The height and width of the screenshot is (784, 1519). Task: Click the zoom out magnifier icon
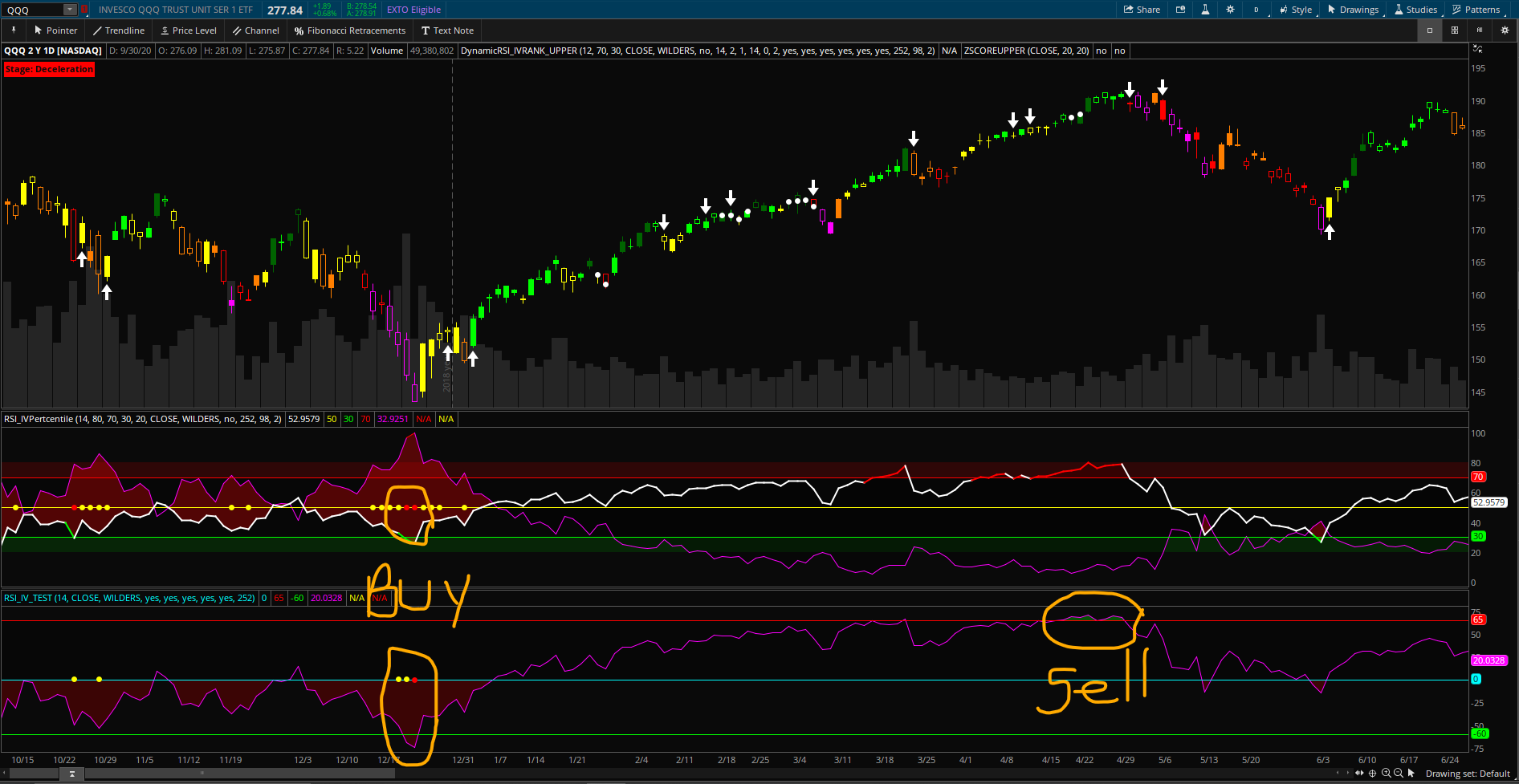pos(1399,774)
